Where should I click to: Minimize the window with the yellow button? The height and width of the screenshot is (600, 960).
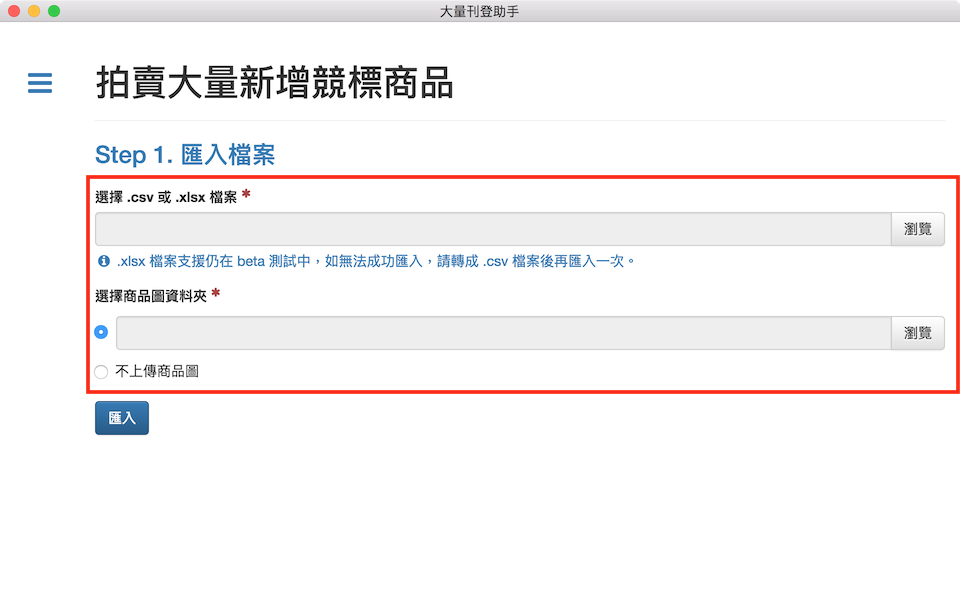34,11
